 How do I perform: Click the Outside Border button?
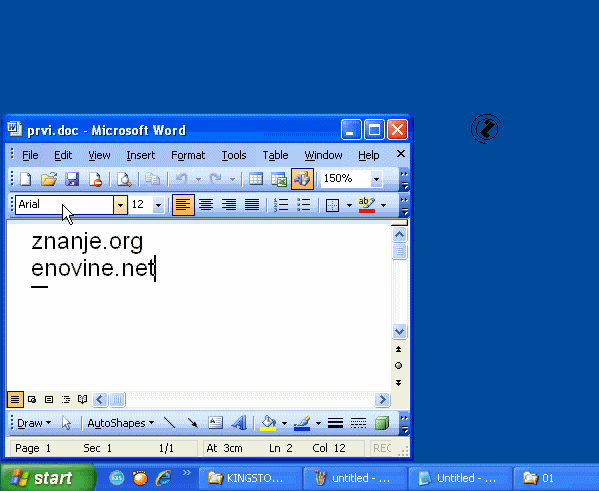pyautogui.click(x=332, y=205)
